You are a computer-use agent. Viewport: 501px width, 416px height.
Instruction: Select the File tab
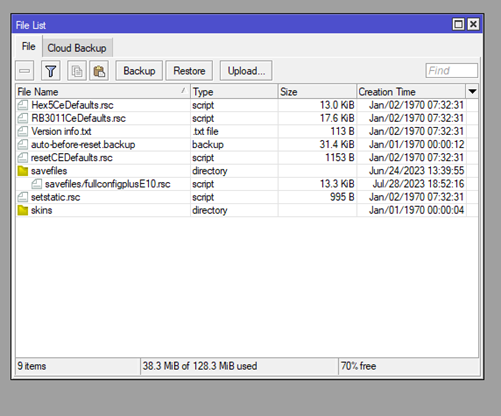click(29, 47)
